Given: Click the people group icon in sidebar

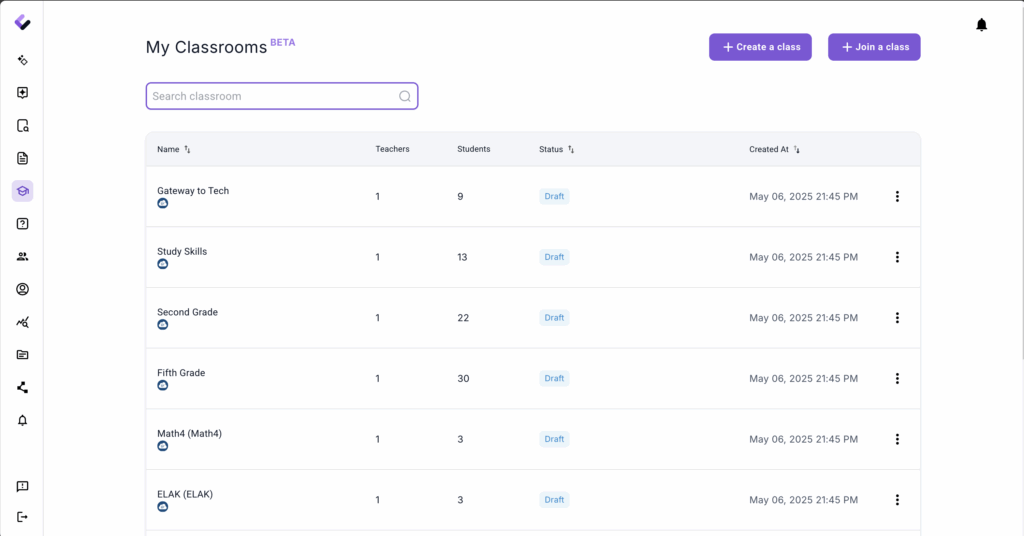Looking at the screenshot, I should [22, 257].
